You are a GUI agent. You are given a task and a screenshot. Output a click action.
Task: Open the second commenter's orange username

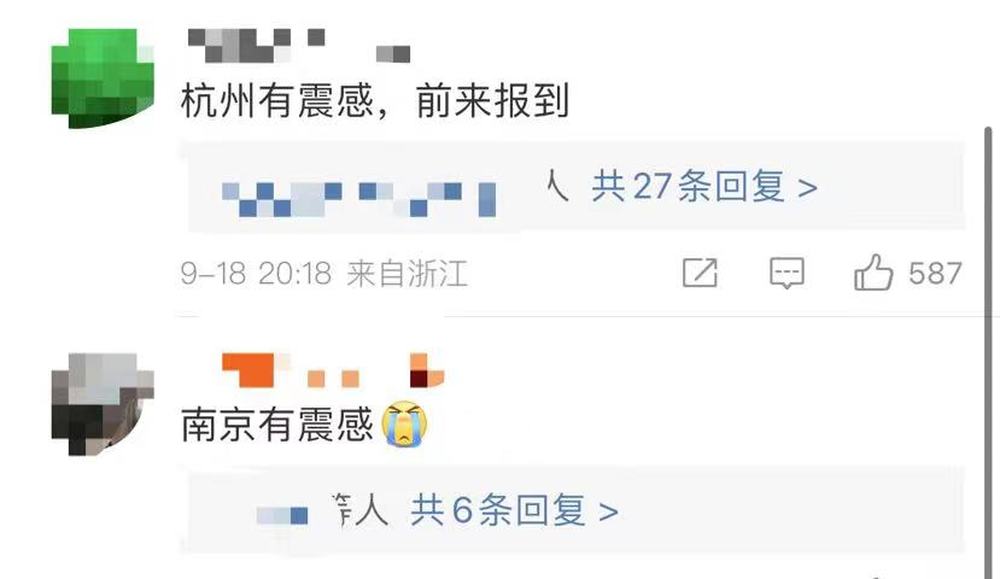click(x=332, y=370)
